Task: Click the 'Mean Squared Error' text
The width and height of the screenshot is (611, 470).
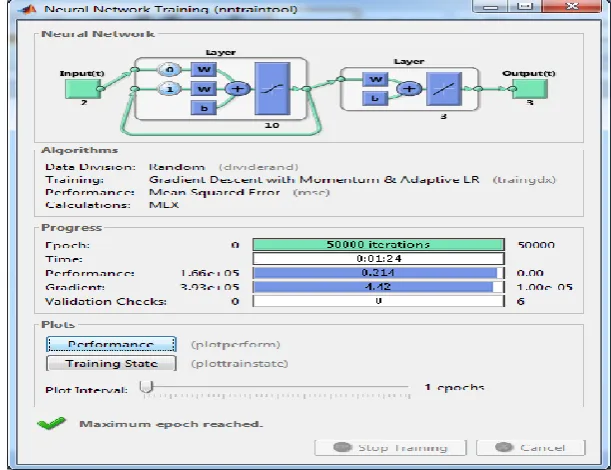Action: coord(214,193)
